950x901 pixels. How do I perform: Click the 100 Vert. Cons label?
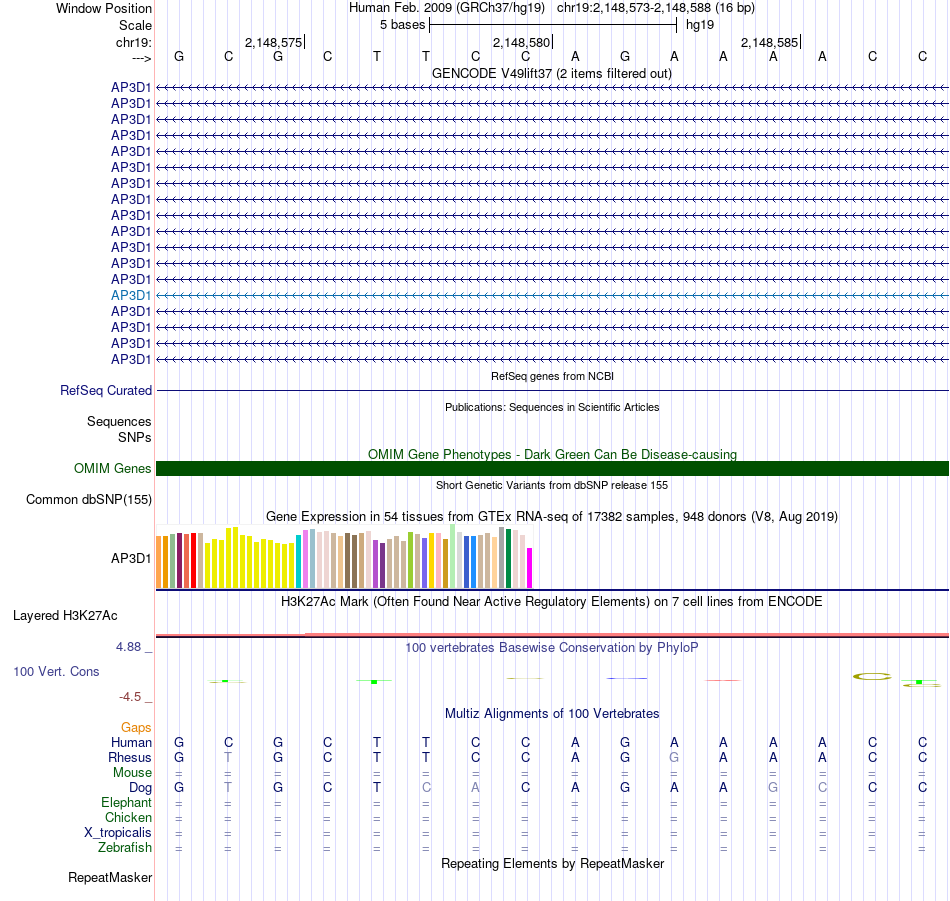(x=56, y=671)
